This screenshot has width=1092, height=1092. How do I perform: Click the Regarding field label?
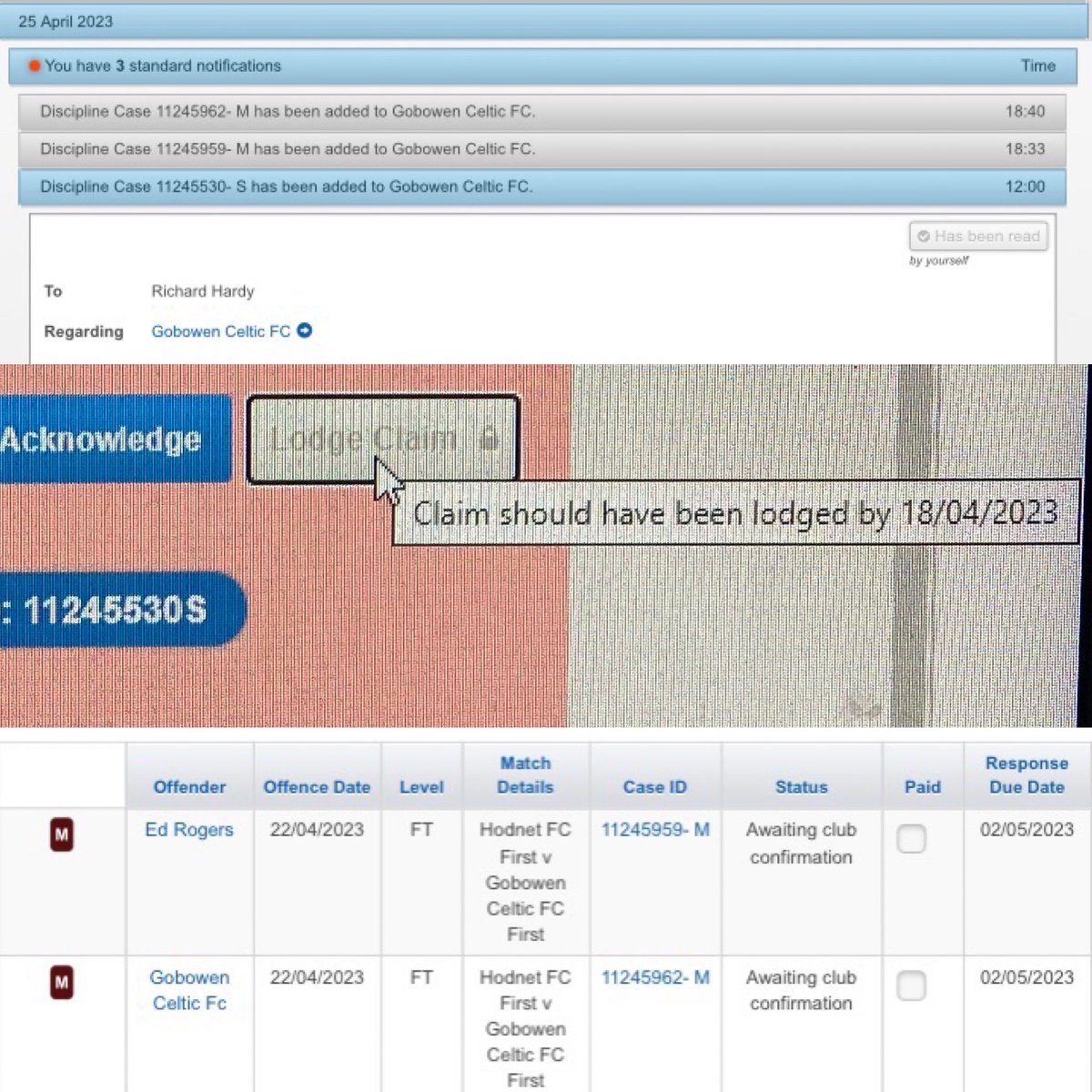84,331
